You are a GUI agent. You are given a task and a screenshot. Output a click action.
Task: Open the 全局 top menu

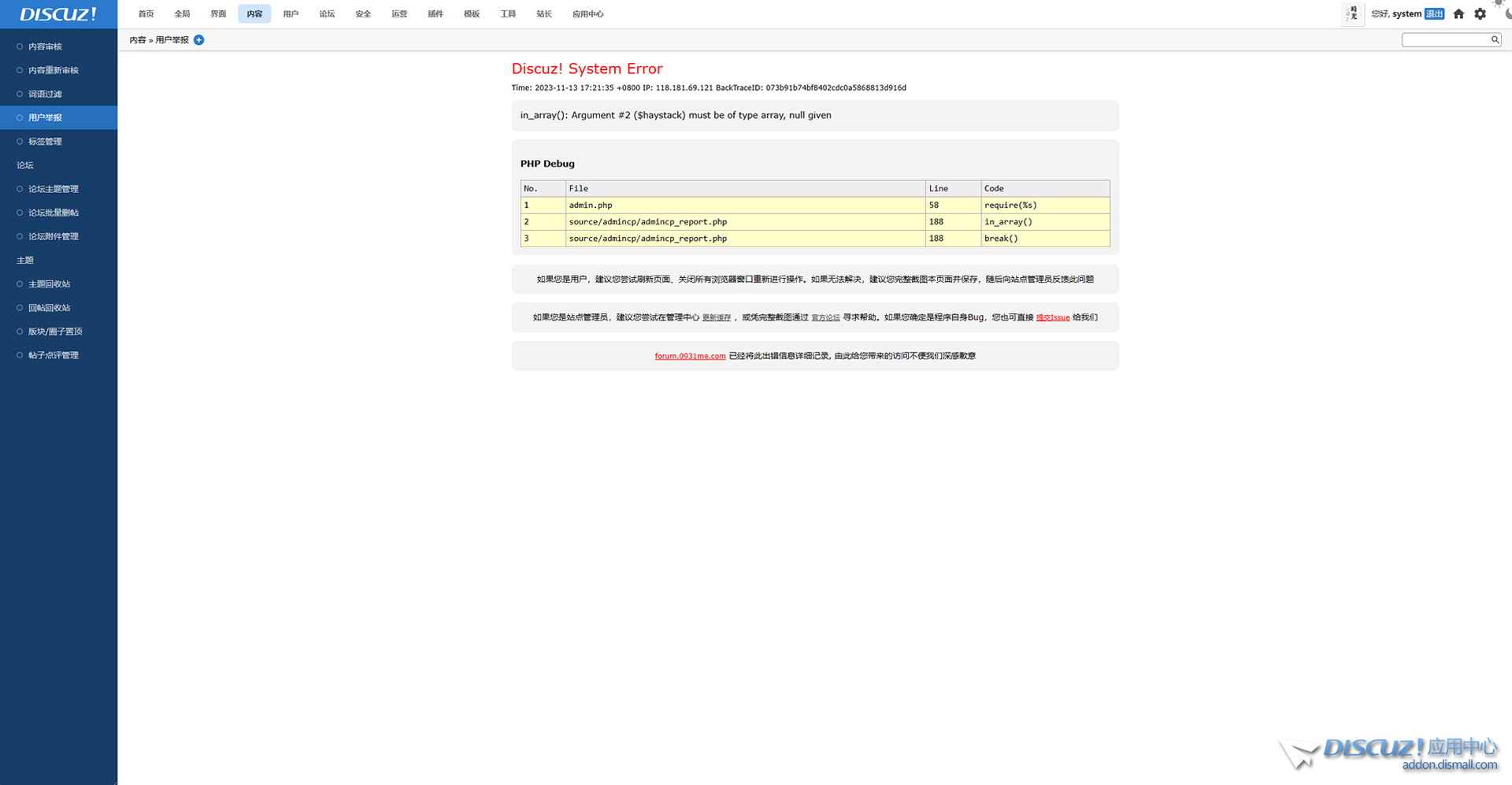click(182, 13)
